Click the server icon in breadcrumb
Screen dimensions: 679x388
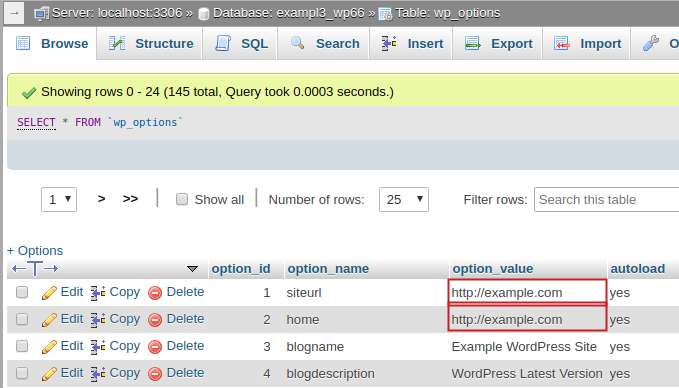[42, 14]
